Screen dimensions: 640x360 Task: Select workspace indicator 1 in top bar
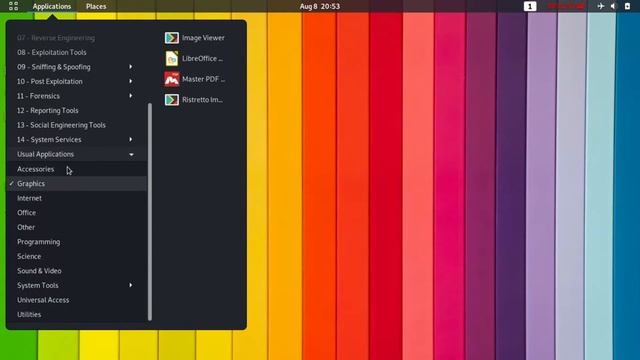(x=530, y=6)
